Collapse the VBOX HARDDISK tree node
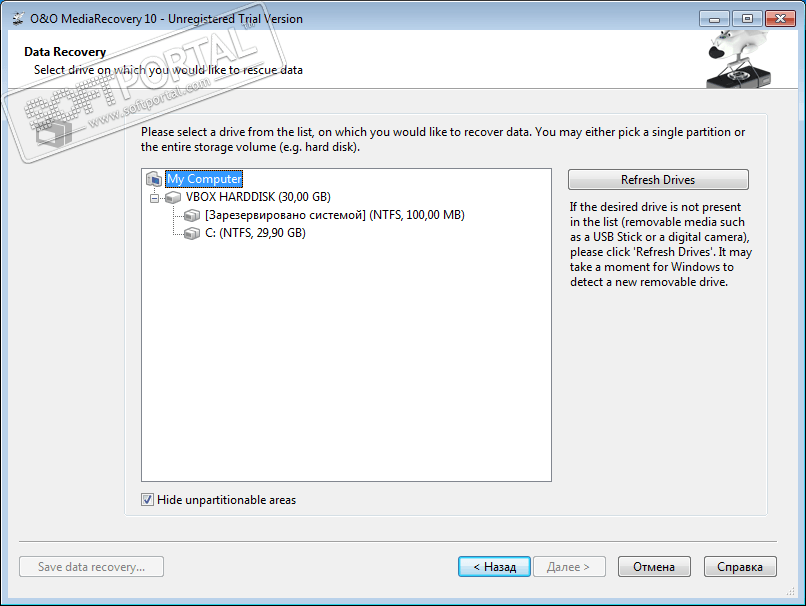The width and height of the screenshot is (806, 606). click(x=154, y=198)
